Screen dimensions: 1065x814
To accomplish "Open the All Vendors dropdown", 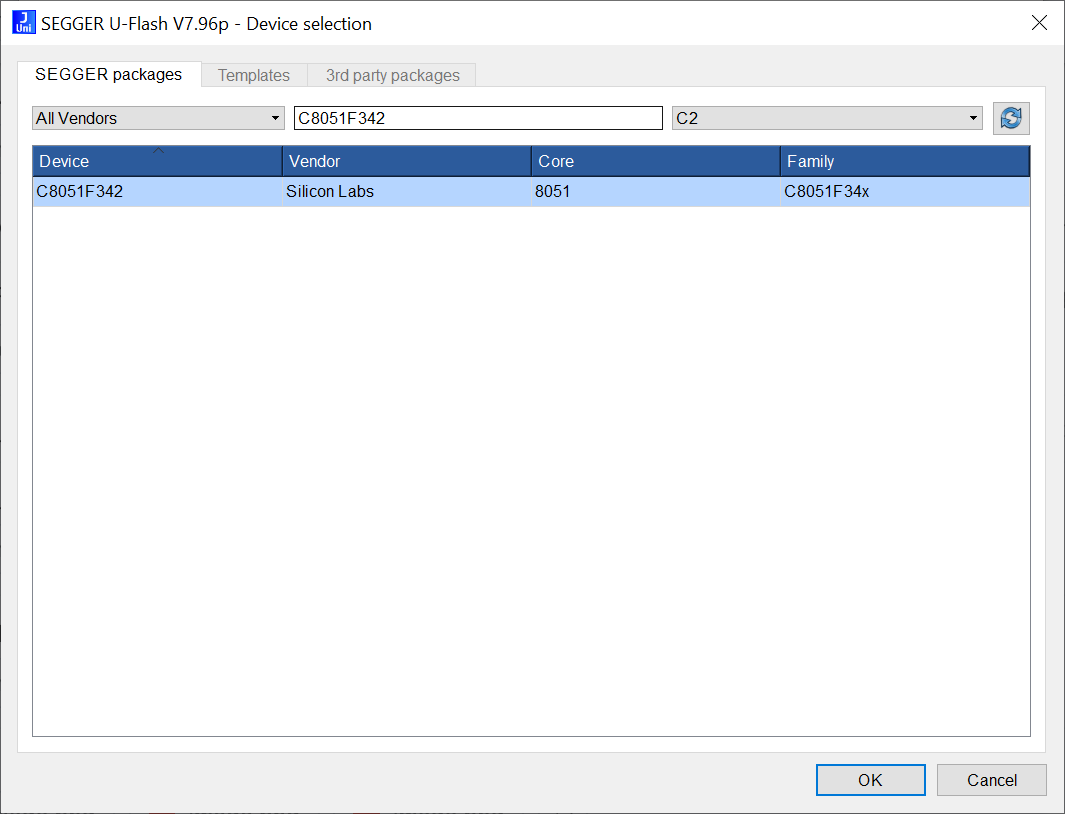I will coord(158,118).
